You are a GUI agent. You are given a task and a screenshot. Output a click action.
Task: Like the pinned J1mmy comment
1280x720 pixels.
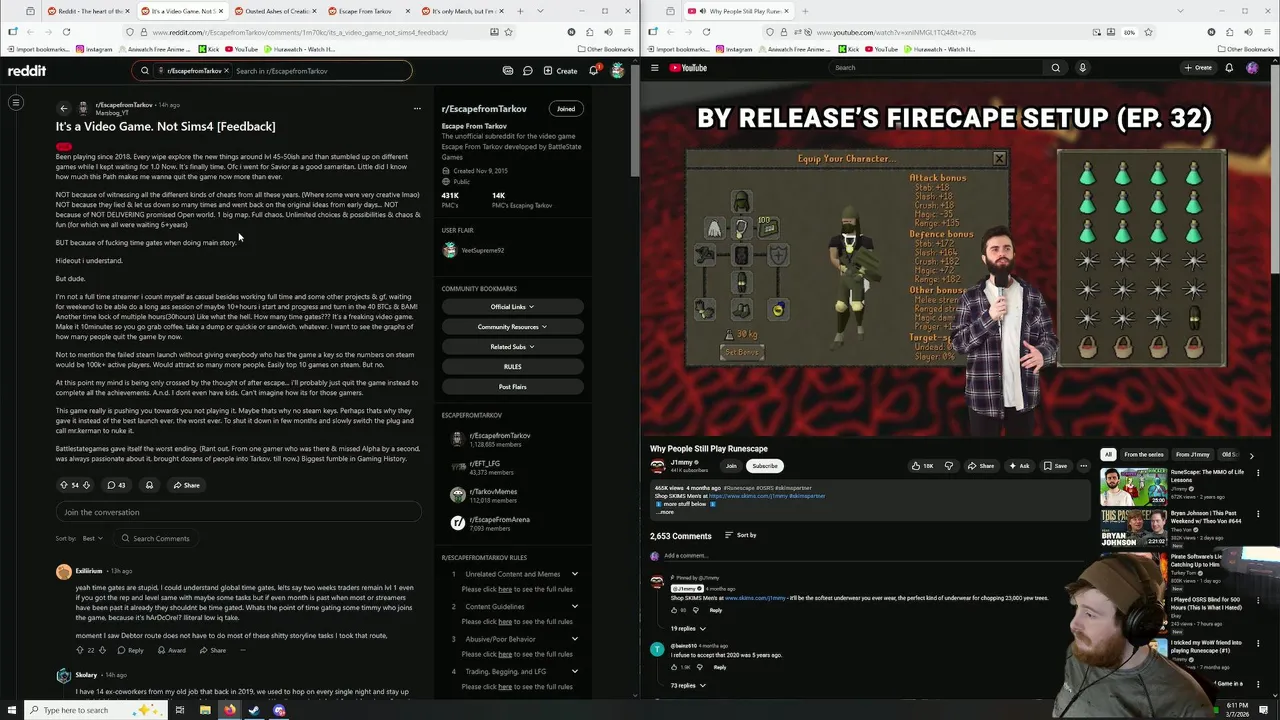[673, 609]
